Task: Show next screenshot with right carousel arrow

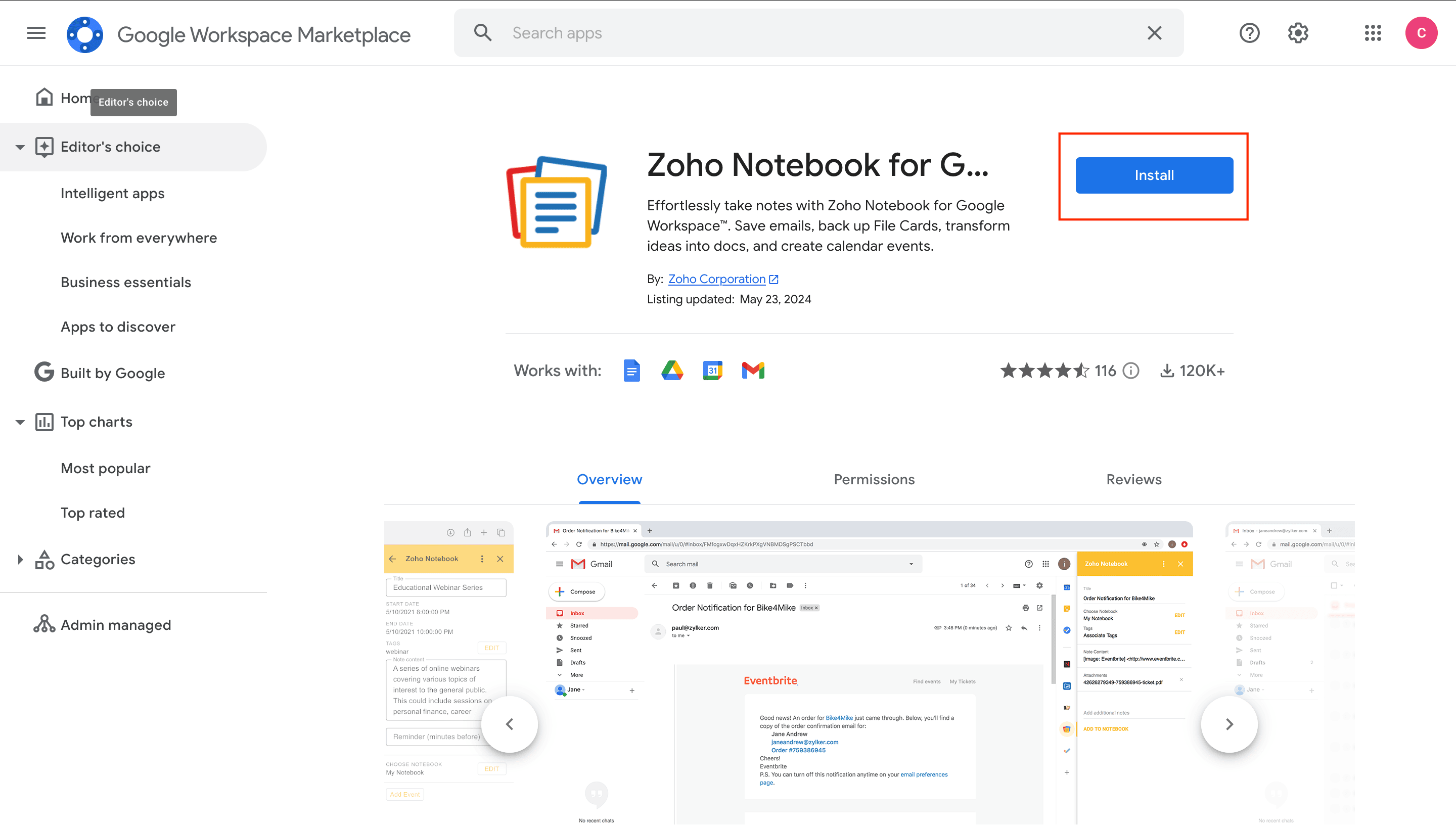Action: click(1229, 724)
